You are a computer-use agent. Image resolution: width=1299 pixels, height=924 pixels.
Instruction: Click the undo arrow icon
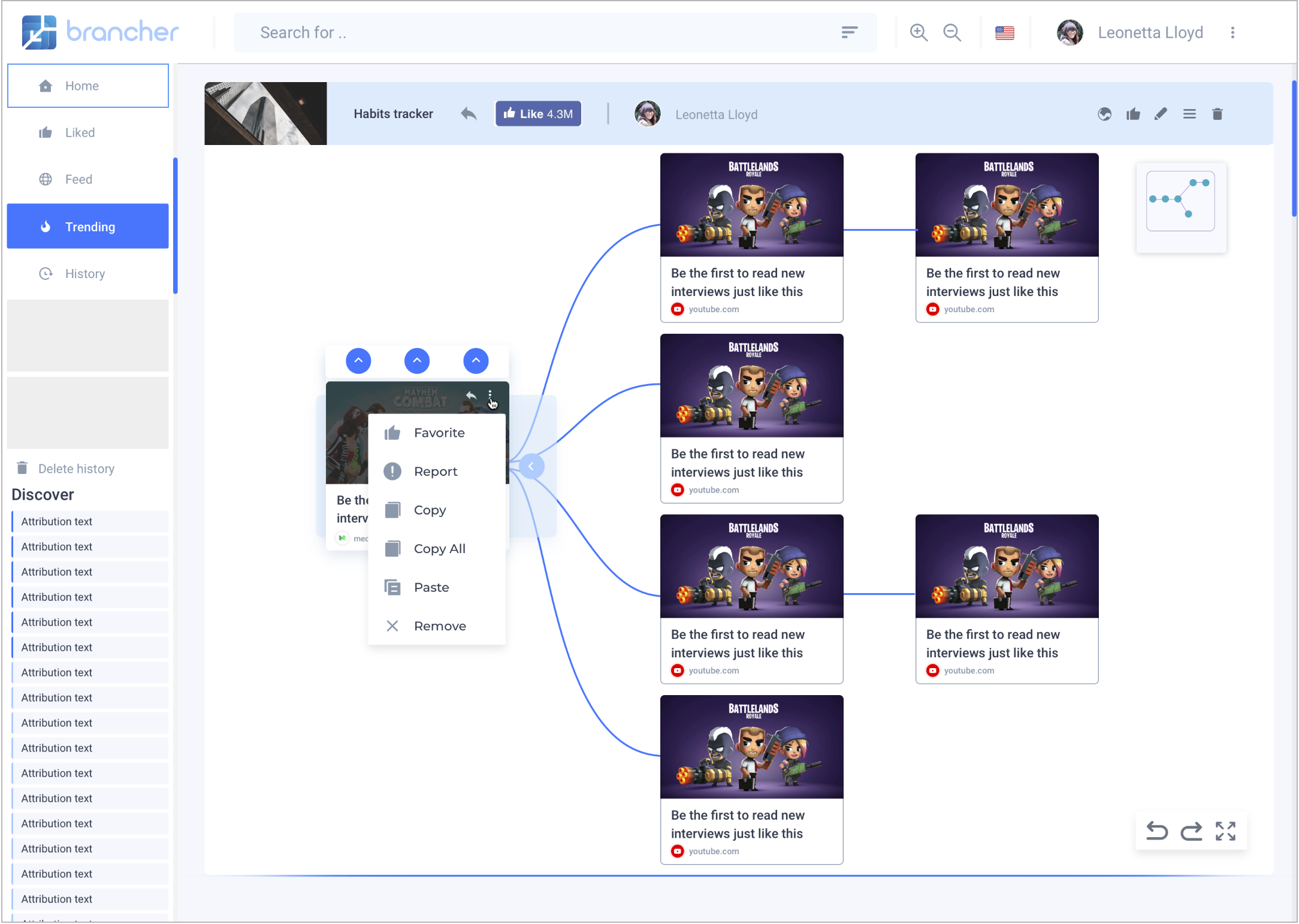pyautogui.click(x=1156, y=831)
